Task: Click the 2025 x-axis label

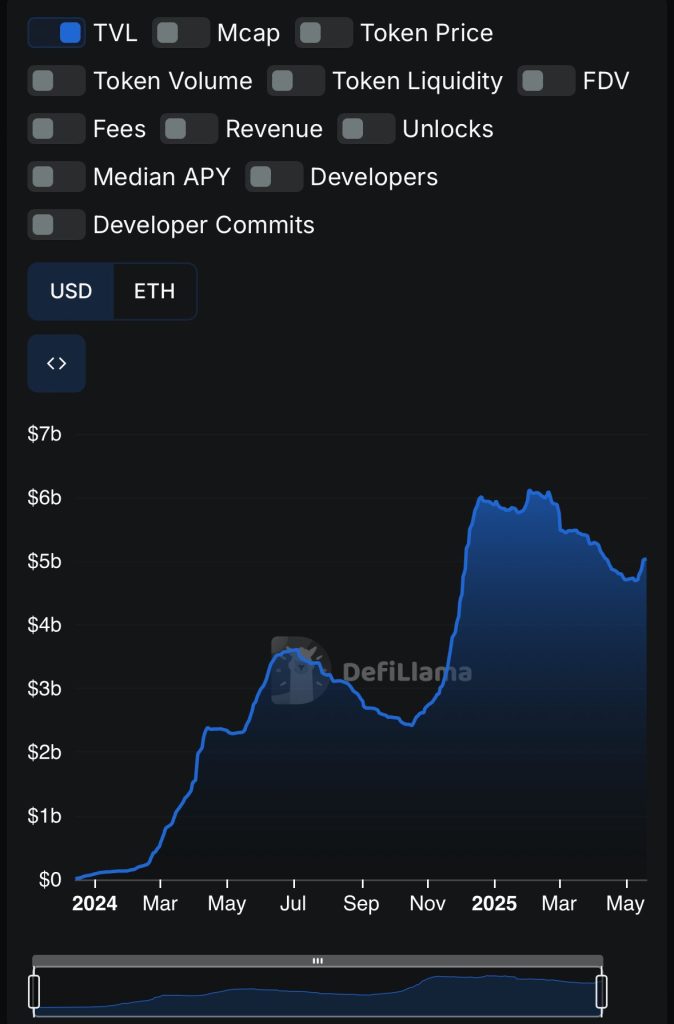Action: pyautogui.click(x=494, y=904)
